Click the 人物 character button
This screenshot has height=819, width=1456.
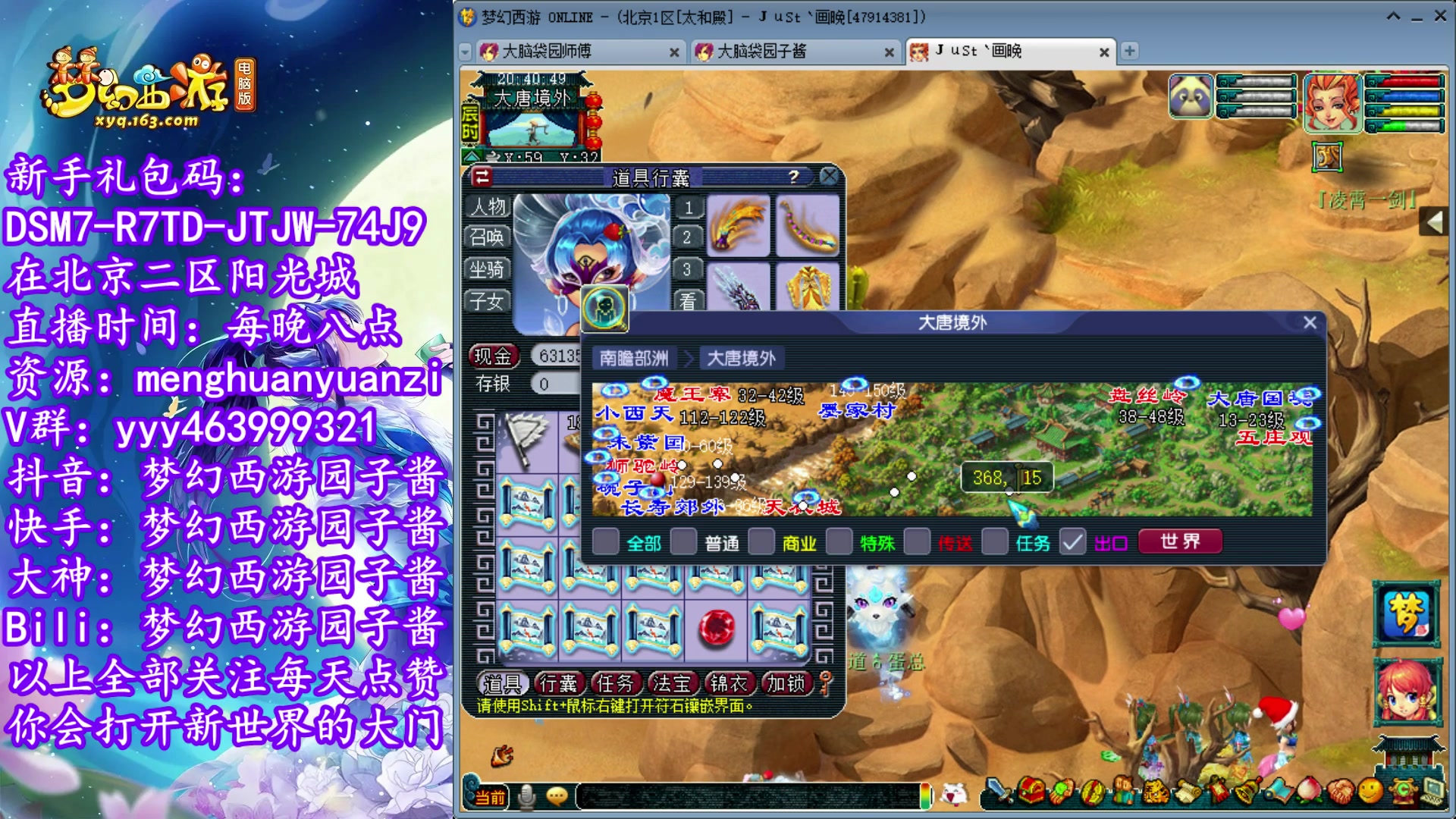pyautogui.click(x=488, y=206)
